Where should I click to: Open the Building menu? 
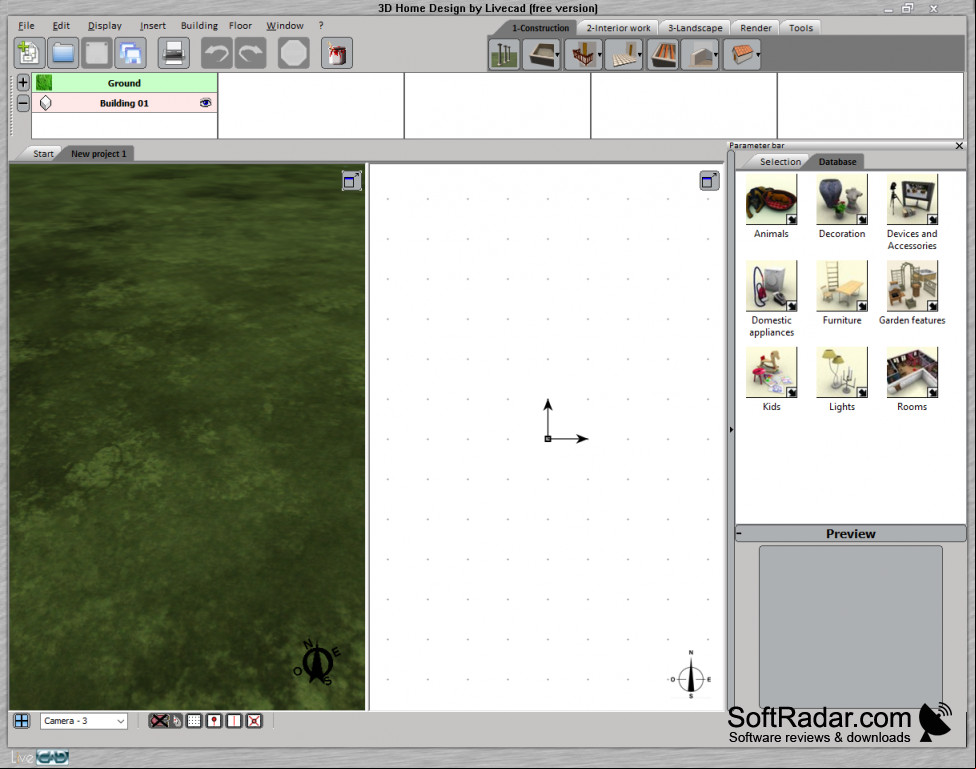pos(199,26)
